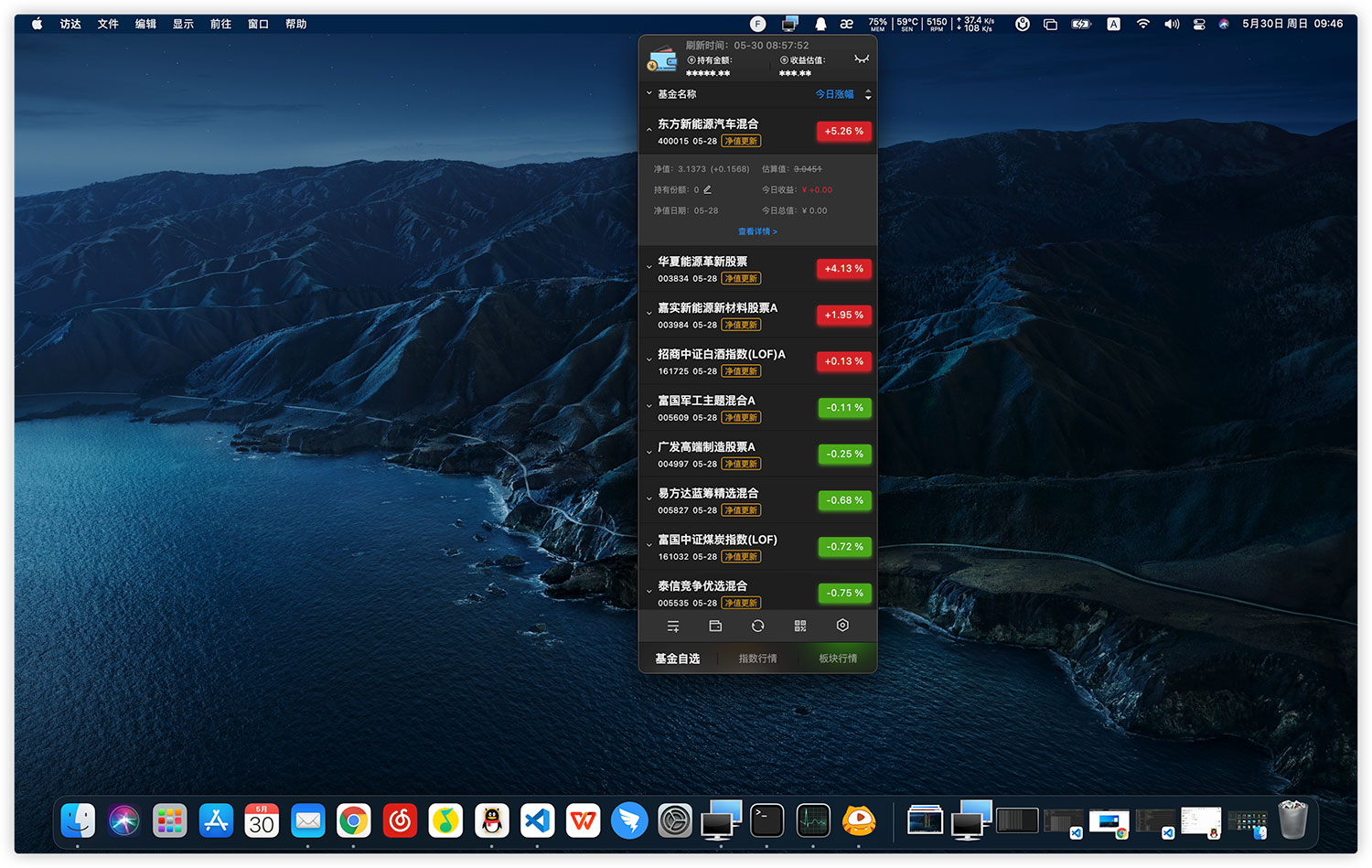The height and width of the screenshot is (868, 1372).
Task: Open the settings gear icon
Action: pyautogui.click(x=841, y=626)
